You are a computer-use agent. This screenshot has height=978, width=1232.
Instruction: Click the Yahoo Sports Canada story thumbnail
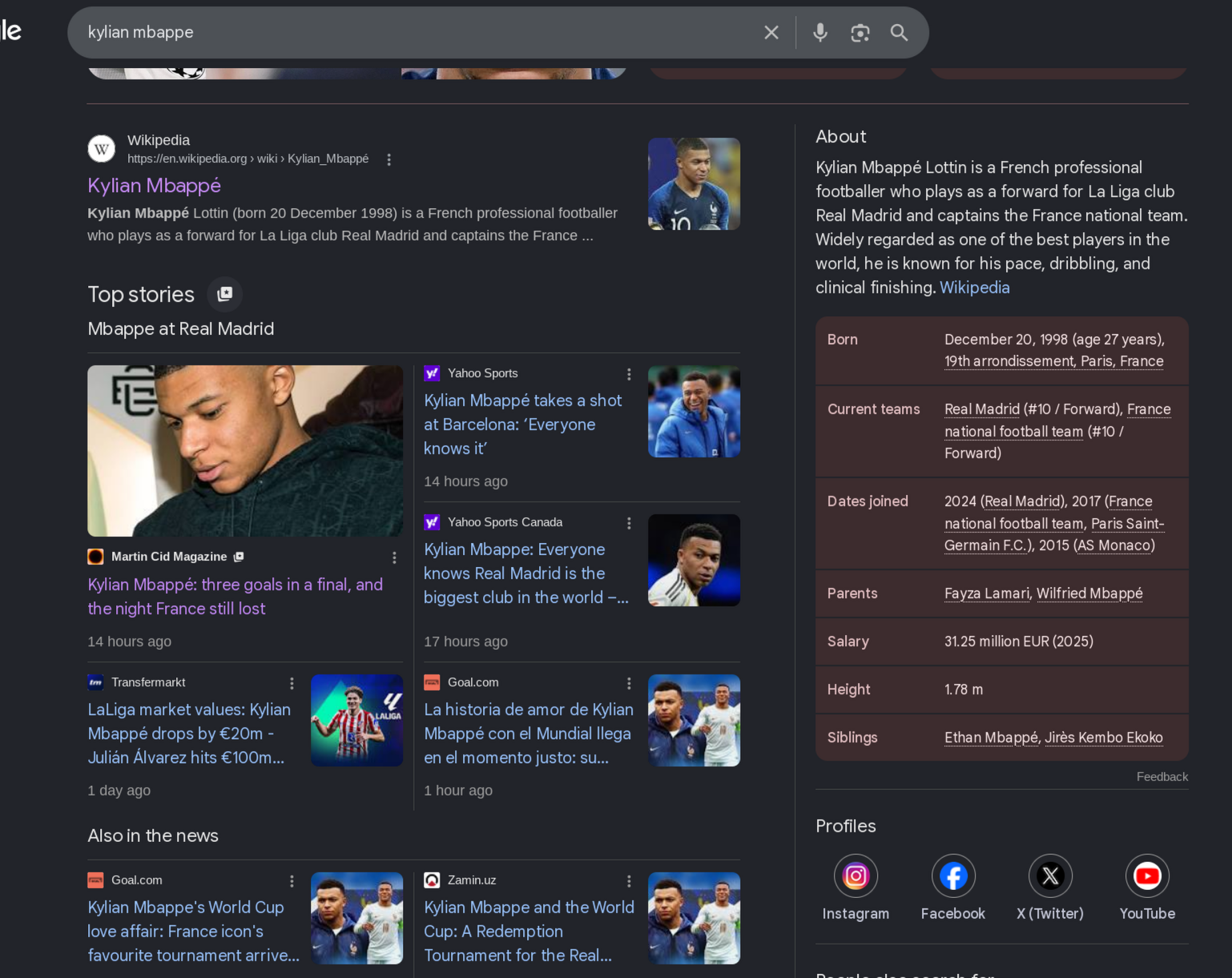(x=694, y=560)
